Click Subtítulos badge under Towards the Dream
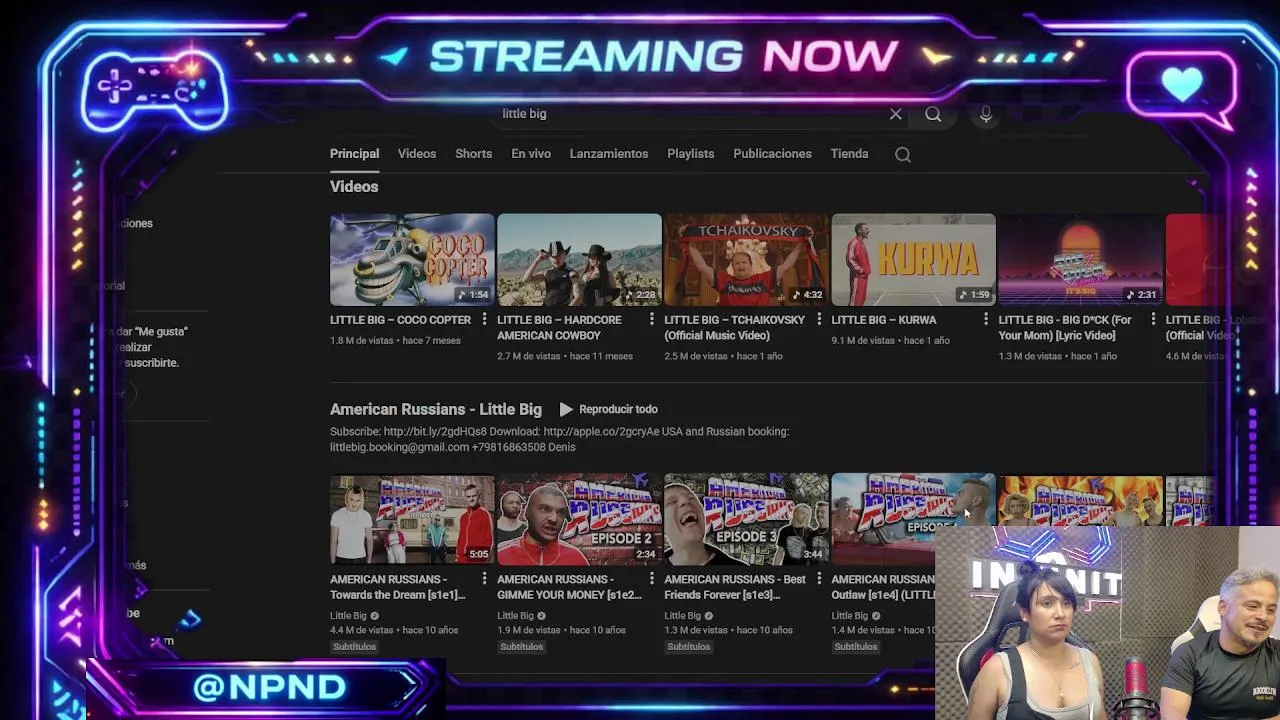Screen dimensions: 1280x720 click(354, 647)
